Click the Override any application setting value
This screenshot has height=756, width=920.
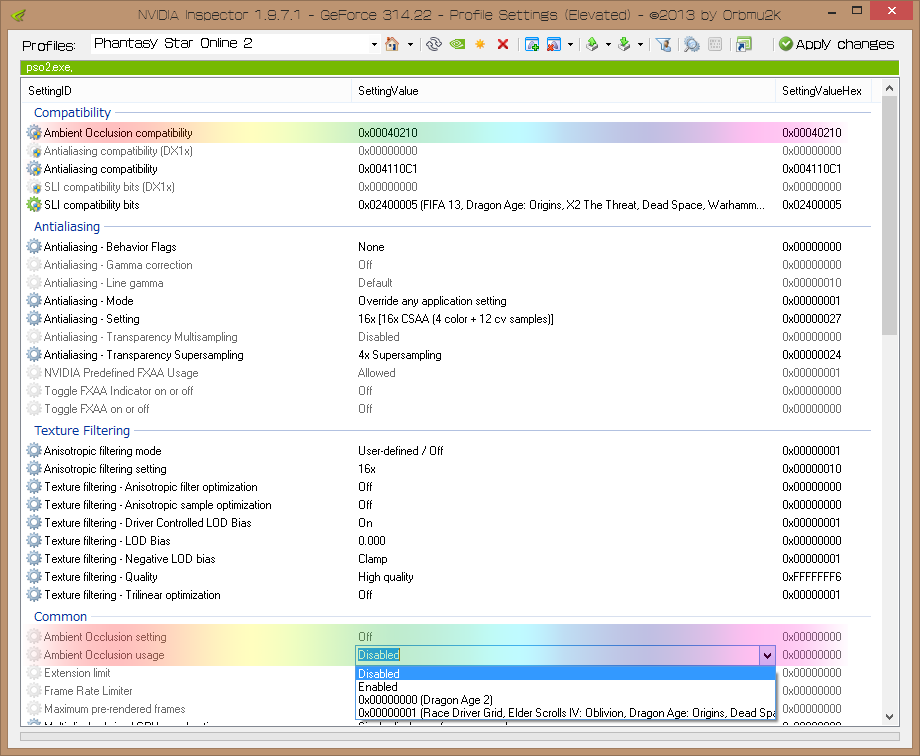432,301
